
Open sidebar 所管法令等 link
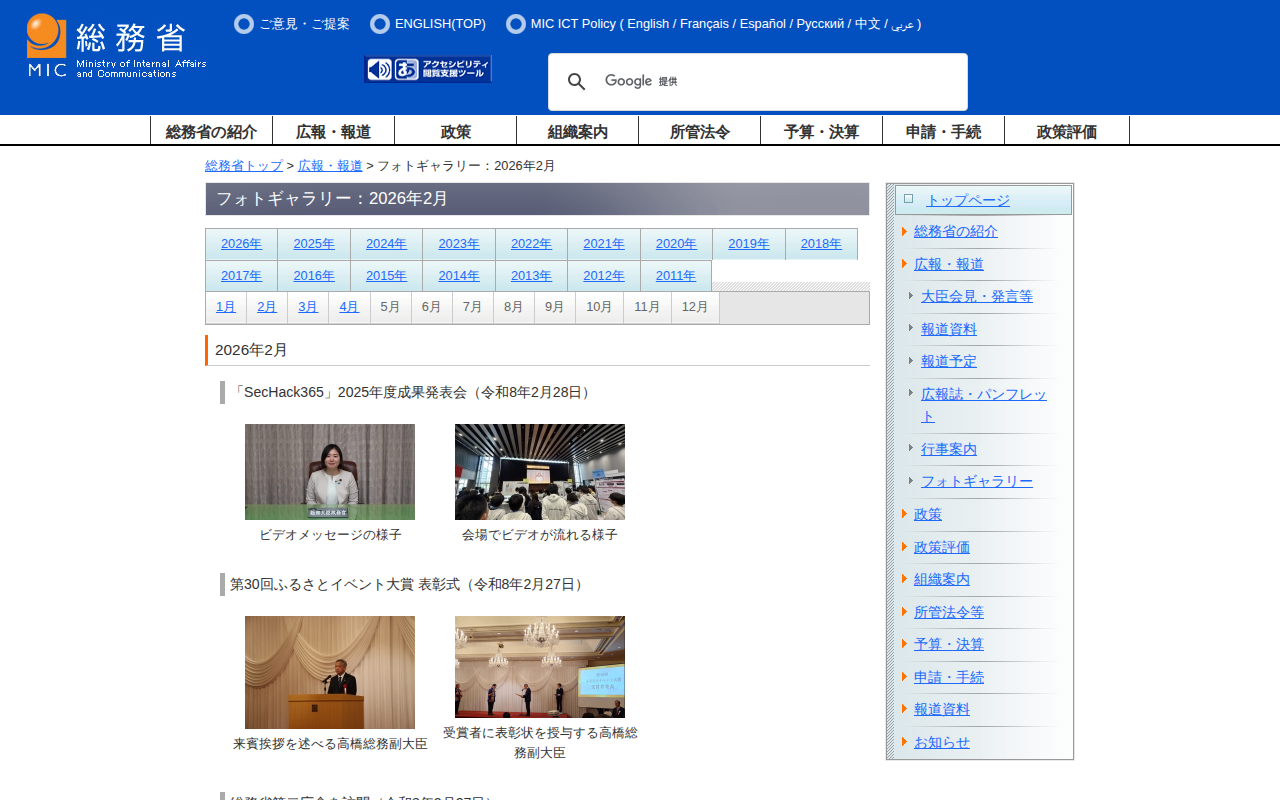[949, 613]
